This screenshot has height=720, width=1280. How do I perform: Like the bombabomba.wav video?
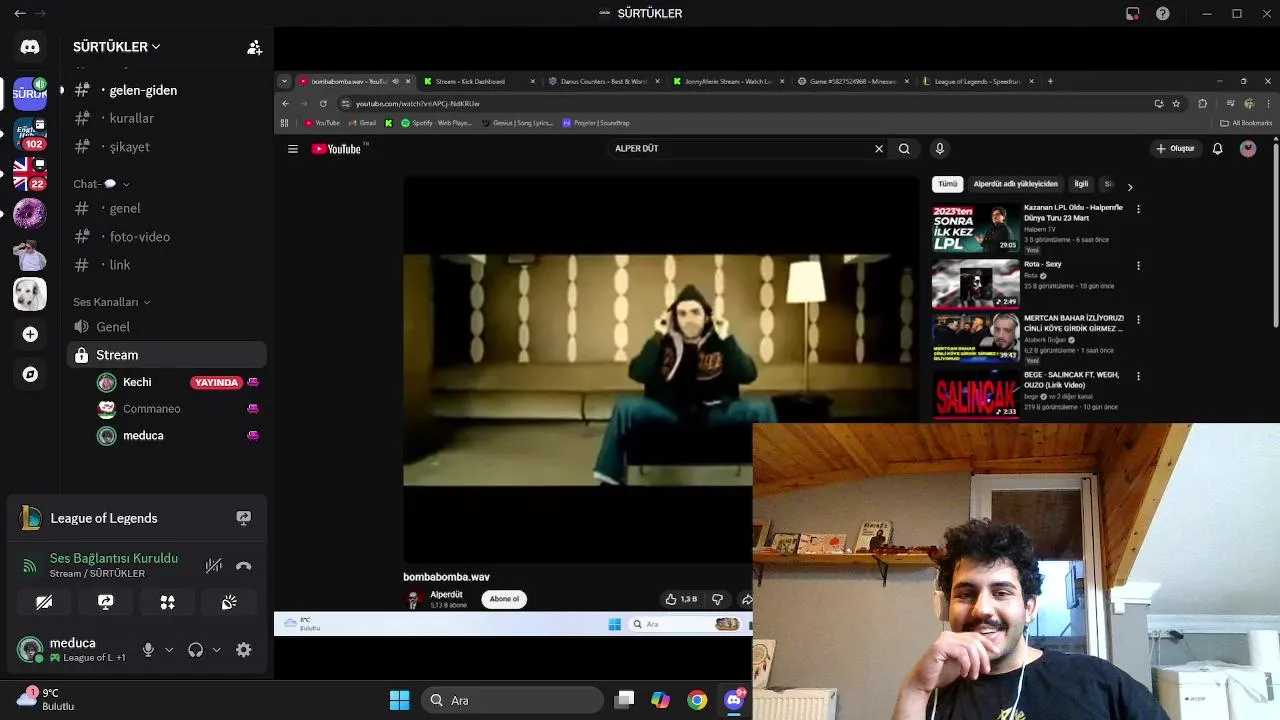tap(681, 599)
